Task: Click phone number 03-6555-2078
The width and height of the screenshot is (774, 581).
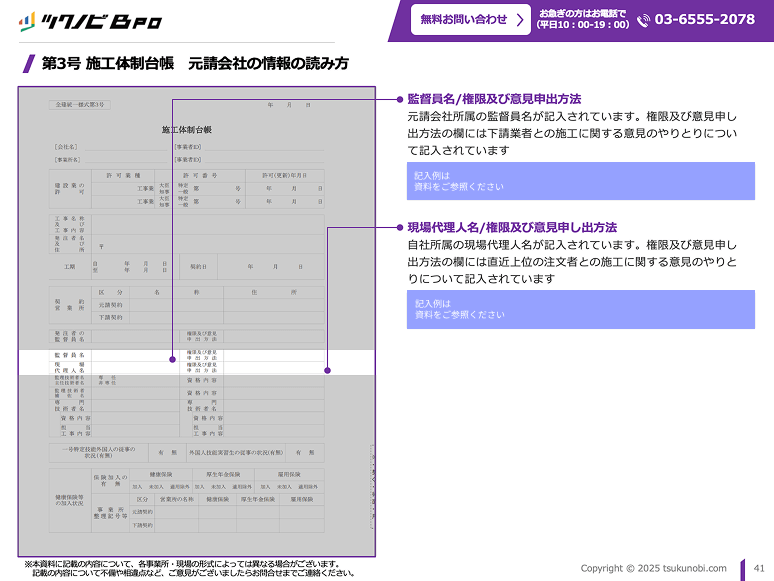Action: (x=704, y=19)
